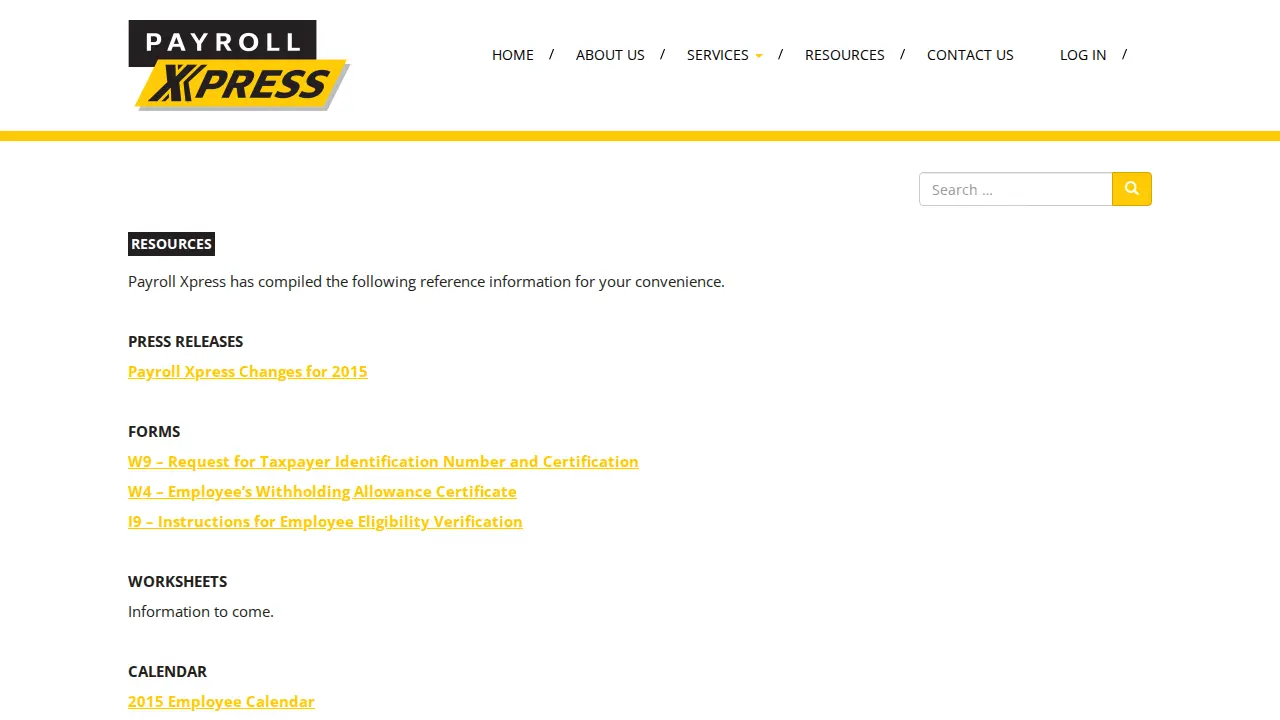Click the Payroll Xpress logo
The height and width of the screenshot is (720, 1280).
tap(239, 65)
